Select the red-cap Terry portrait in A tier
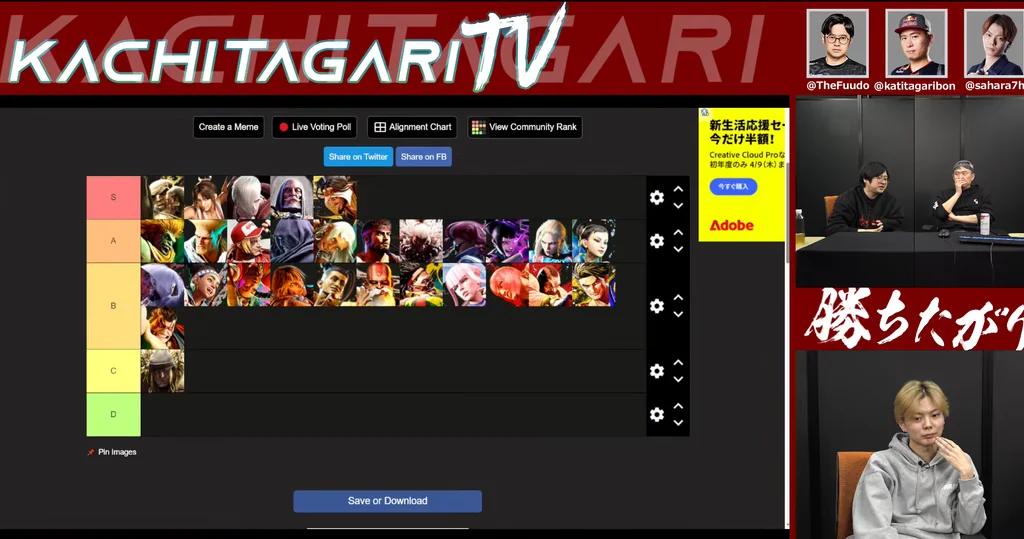1024x539 pixels. (249, 241)
